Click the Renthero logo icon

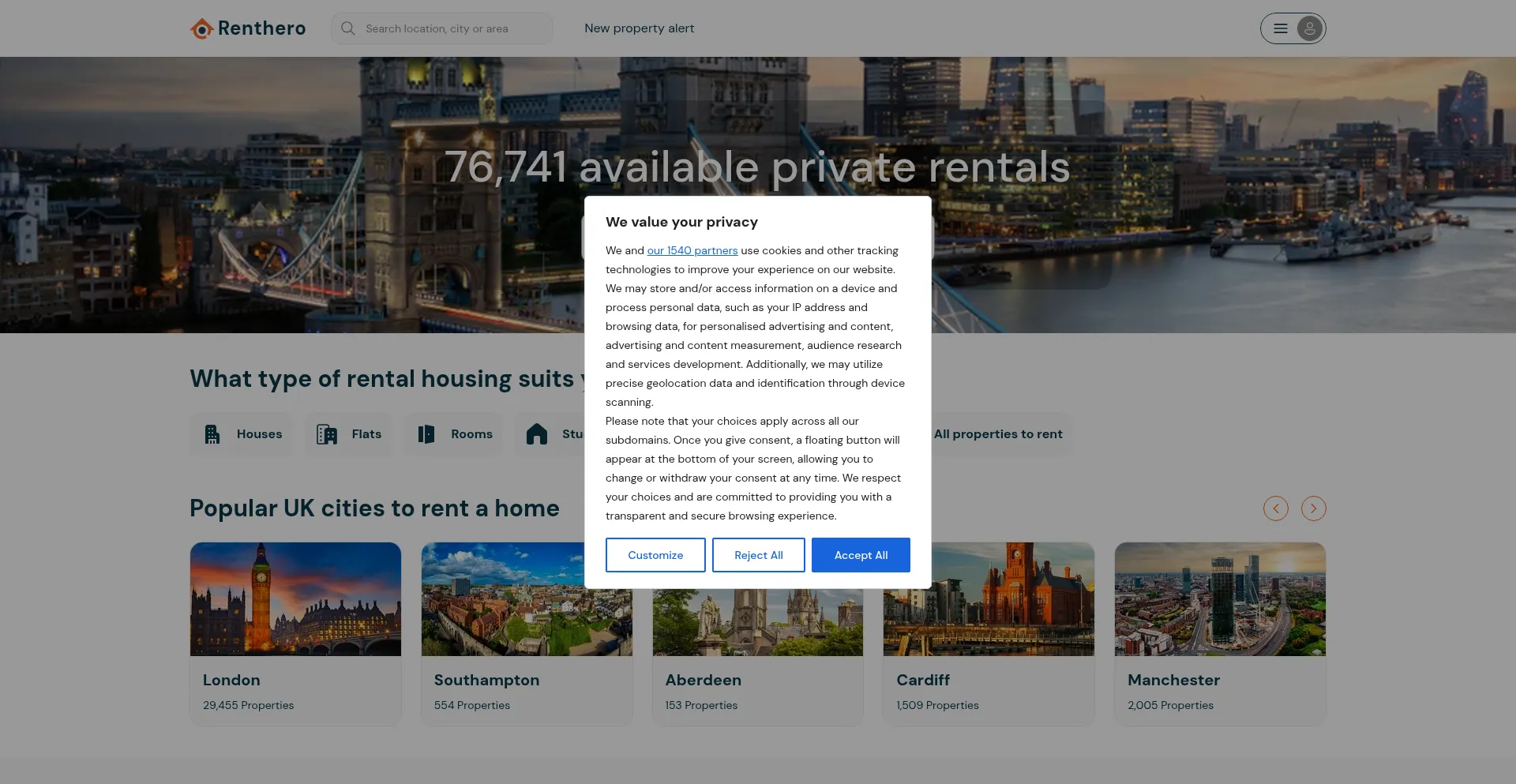tap(202, 28)
